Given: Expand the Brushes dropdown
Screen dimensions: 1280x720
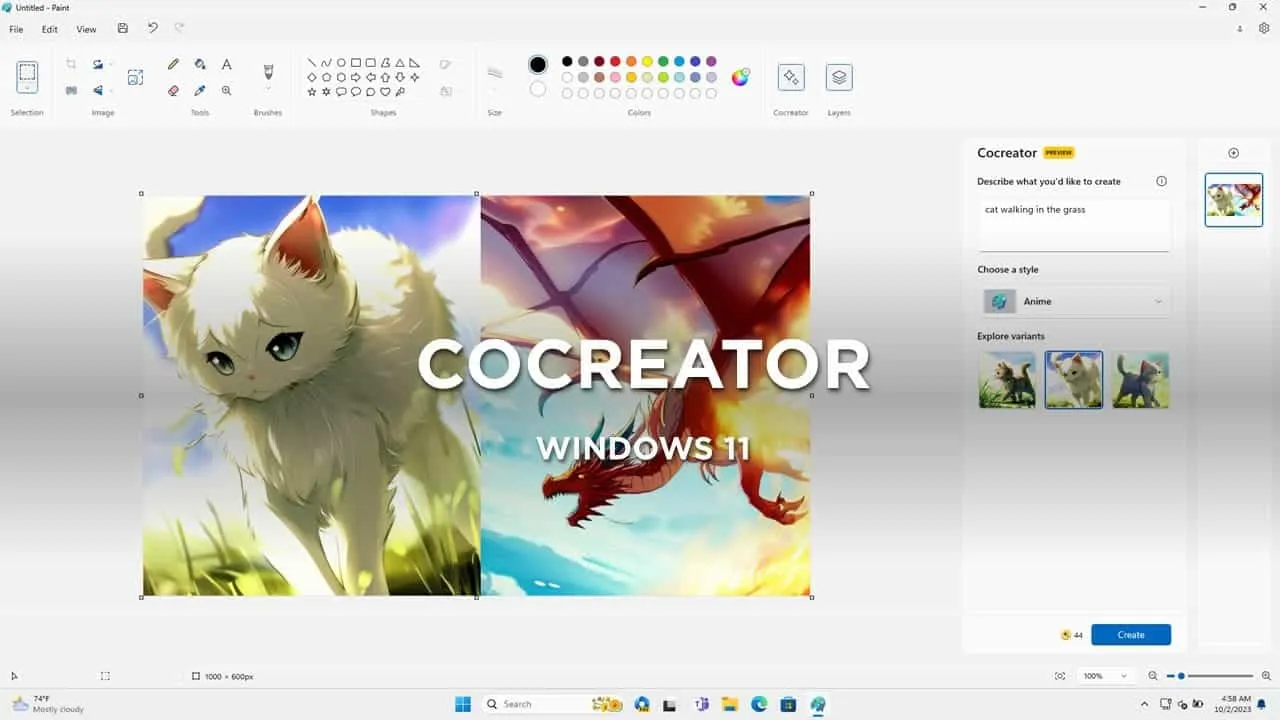Looking at the screenshot, I should (x=268, y=85).
